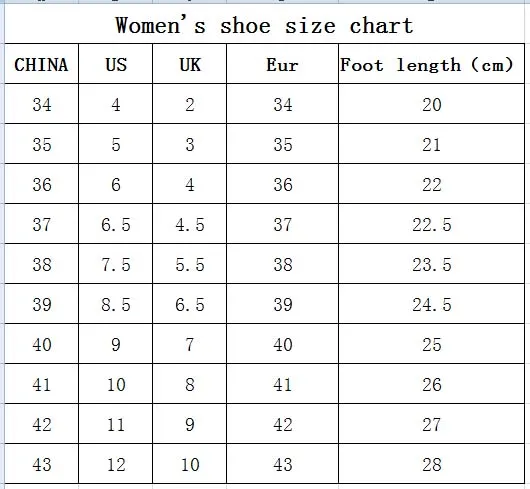The height and width of the screenshot is (489, 530).
Task: Click the CHINA size 34 cell
Action: click(x=42, y=104)
